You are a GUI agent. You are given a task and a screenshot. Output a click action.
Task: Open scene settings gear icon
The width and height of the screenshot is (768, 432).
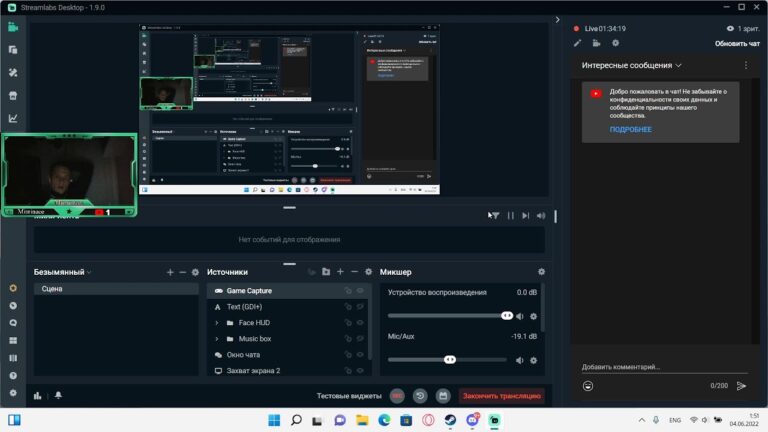[x=195, y=272]
